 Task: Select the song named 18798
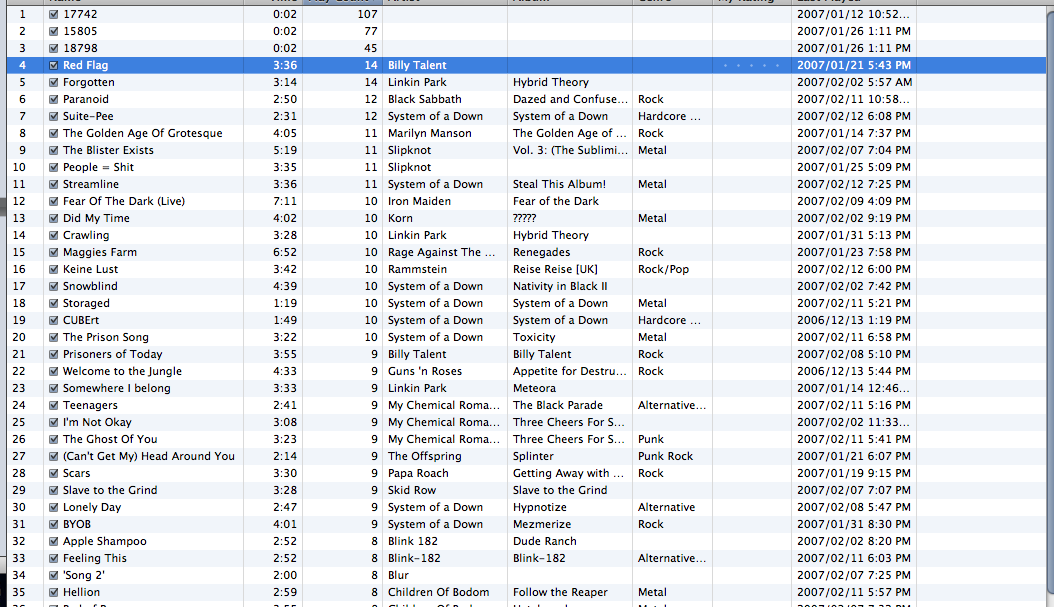click(80, 48)
